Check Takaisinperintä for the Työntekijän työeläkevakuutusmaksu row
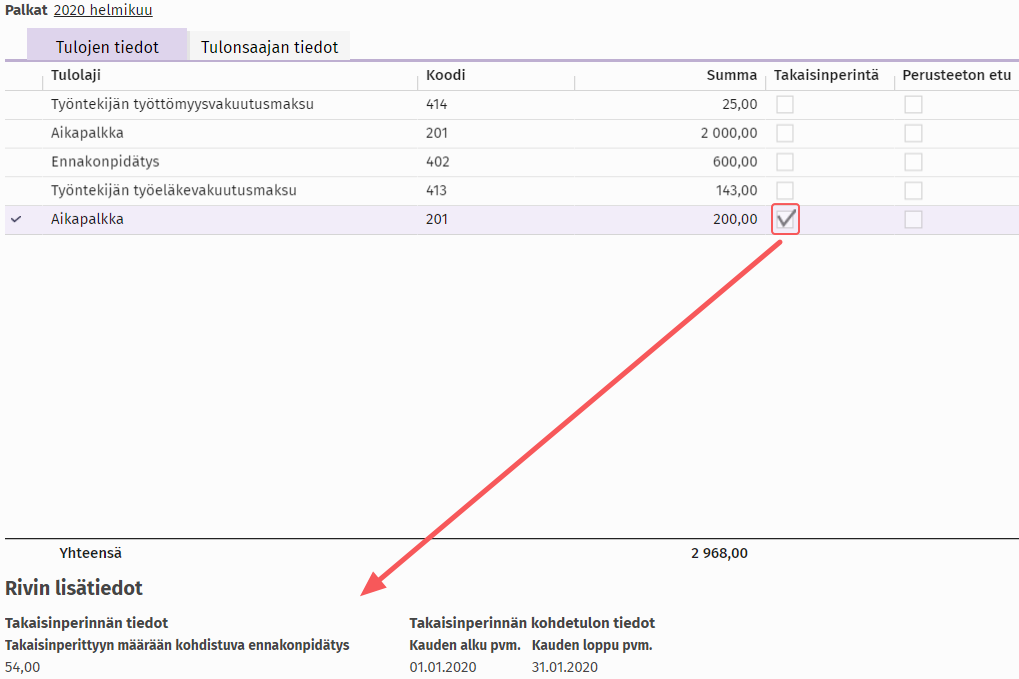The width and height of the screenshot is (1019, 679). pyautogui.click(x=786, y=191)
